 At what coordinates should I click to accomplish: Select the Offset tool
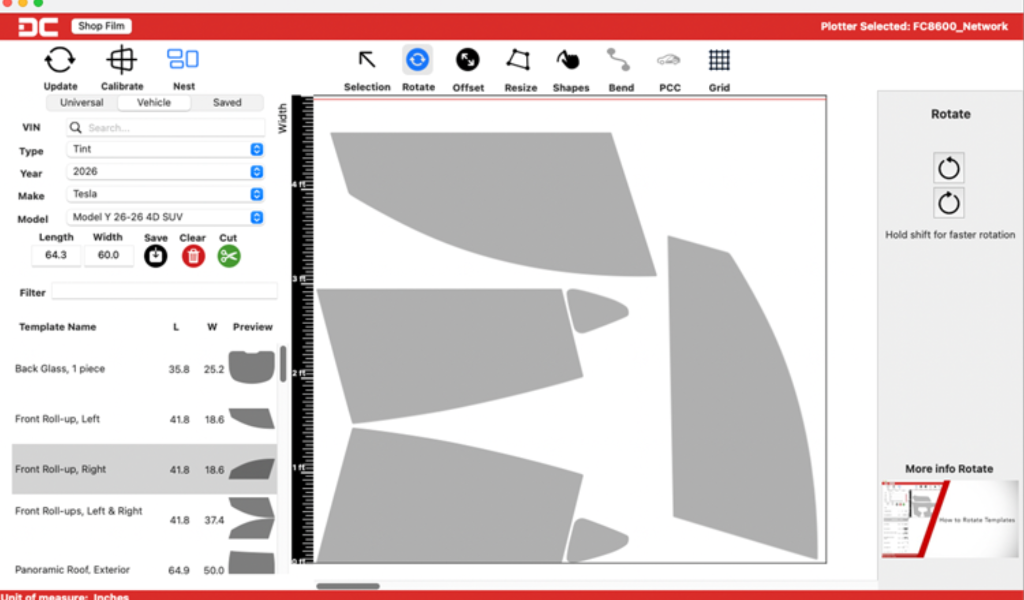pyautogui.click(x=468, y=60)
